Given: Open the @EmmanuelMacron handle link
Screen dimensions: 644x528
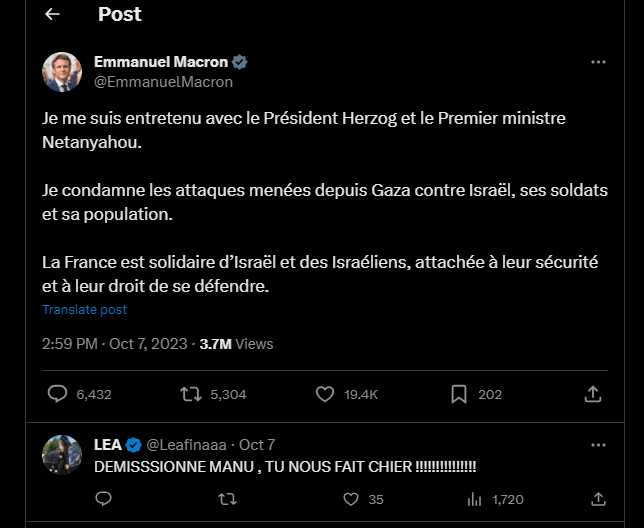Looking at the screenshot, I should click(163, 82).
